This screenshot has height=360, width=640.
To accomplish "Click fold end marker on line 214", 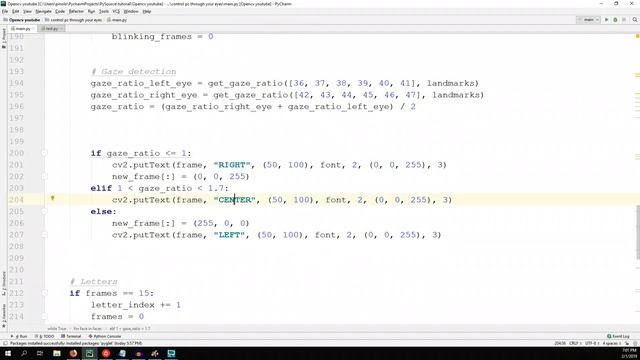I will [44, 316].
